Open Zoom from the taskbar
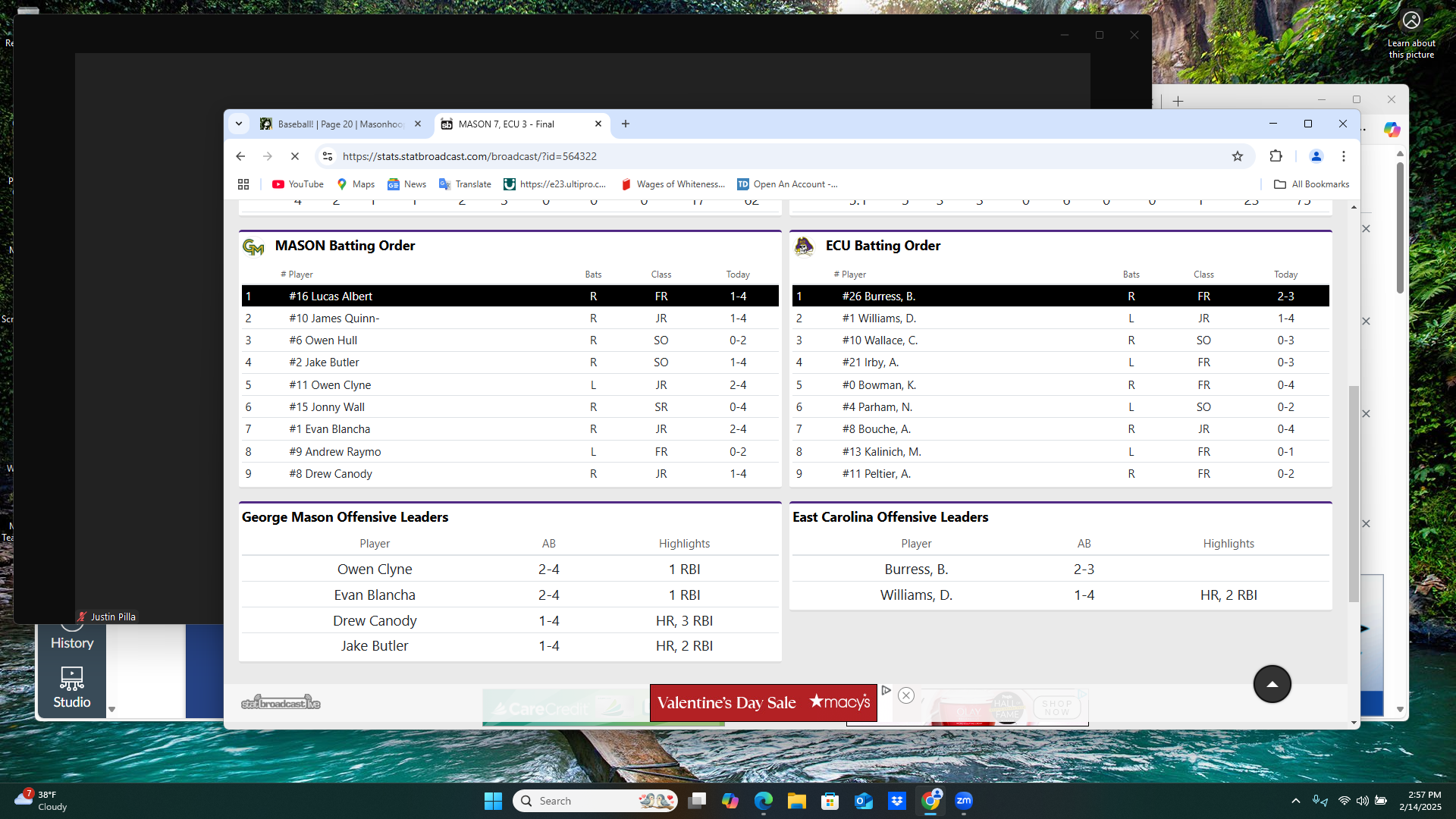 coord(964,801)
